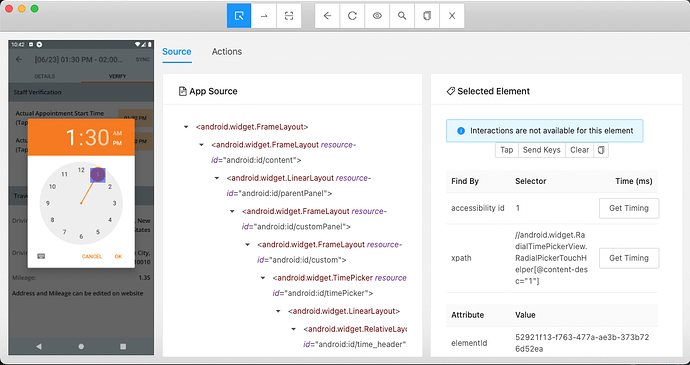Activate Select Elements mode icon
Screen dimensions: 690x365
pyautogui.click(x=239, y=16)
